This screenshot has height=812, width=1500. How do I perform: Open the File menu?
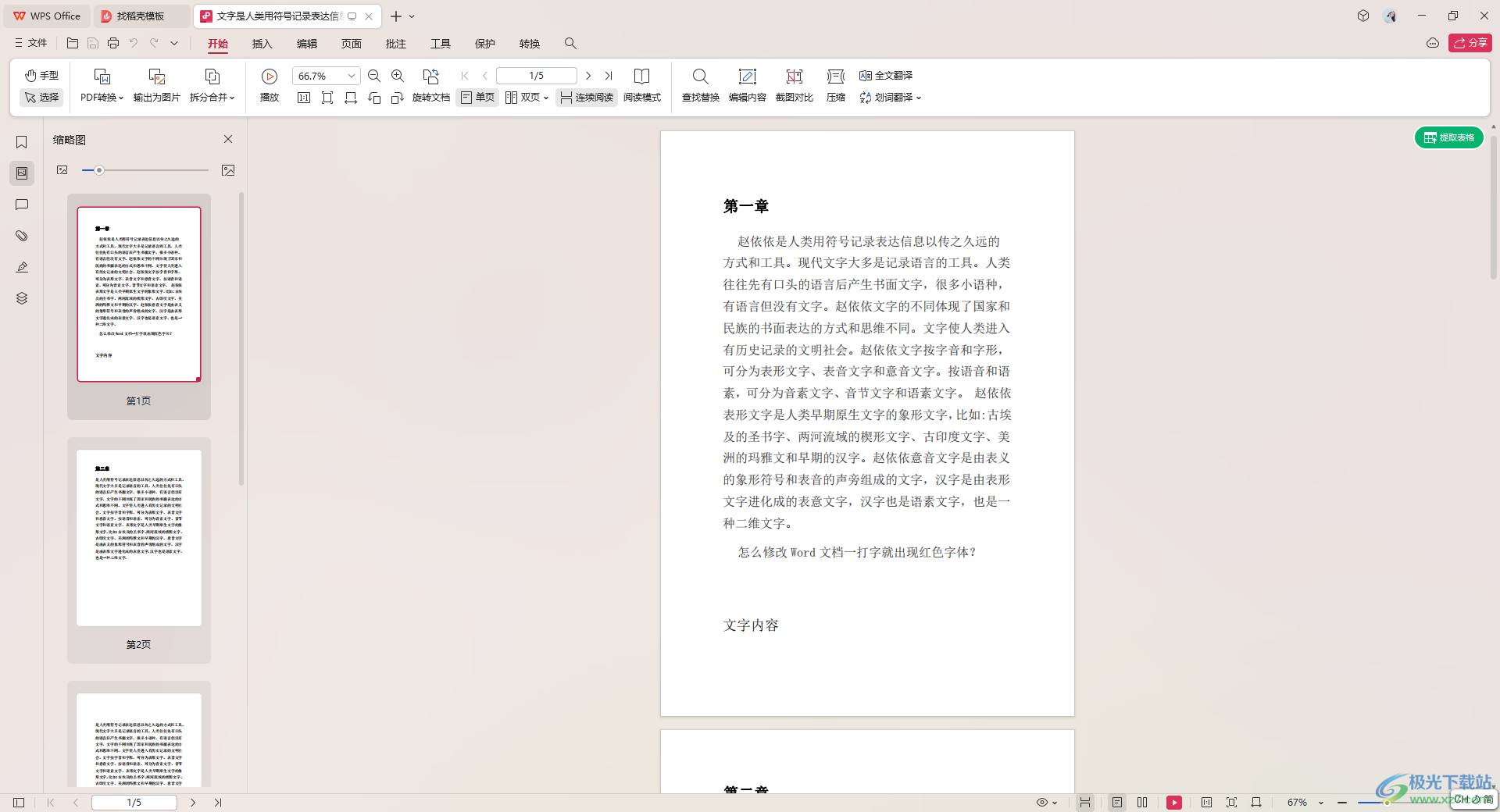tap(30, 43)
